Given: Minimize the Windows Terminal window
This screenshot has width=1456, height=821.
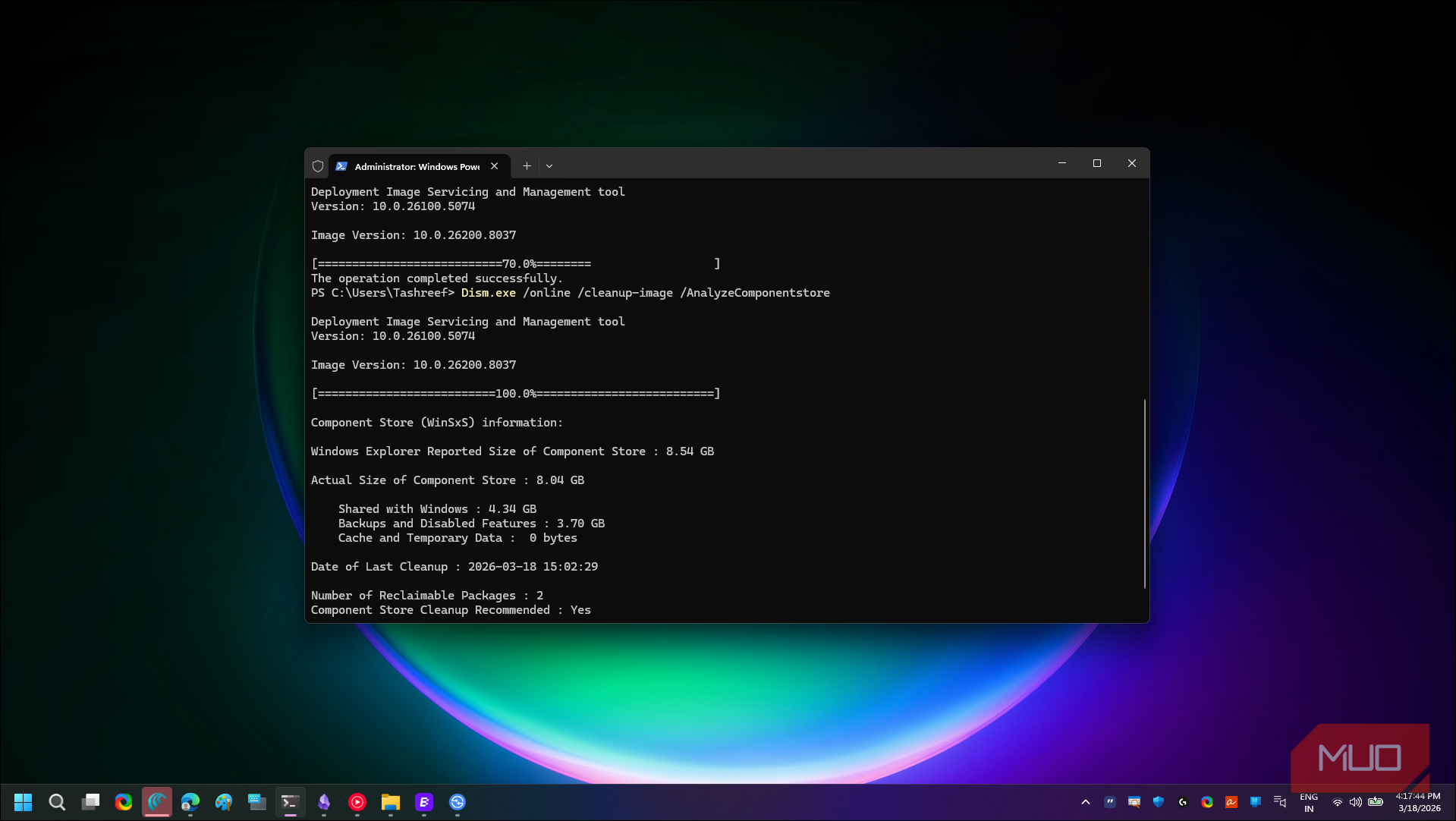Looking at the screenshot, I should coord(1062,163).
